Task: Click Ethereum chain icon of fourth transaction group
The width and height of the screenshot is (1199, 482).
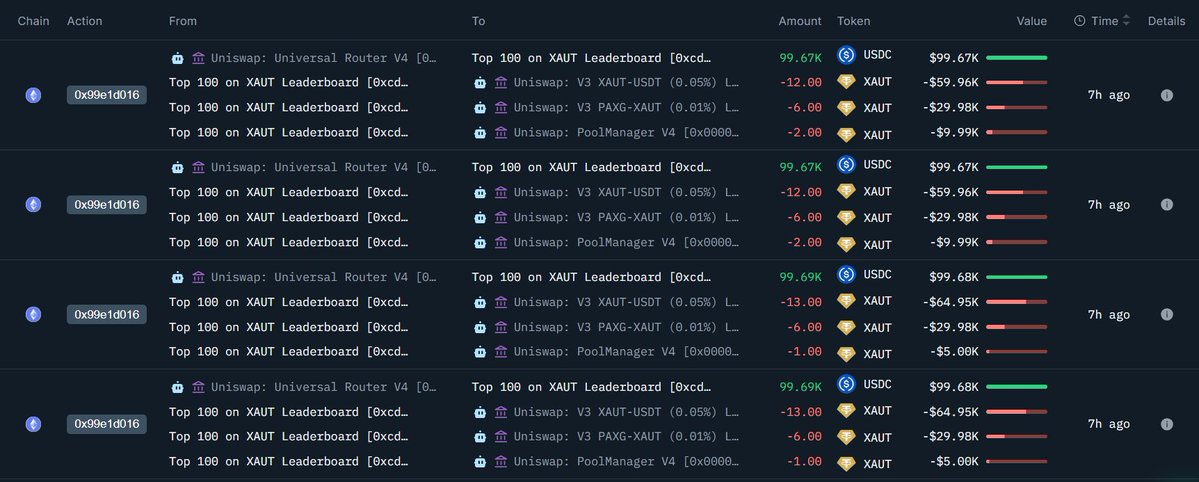Action: 34,424
